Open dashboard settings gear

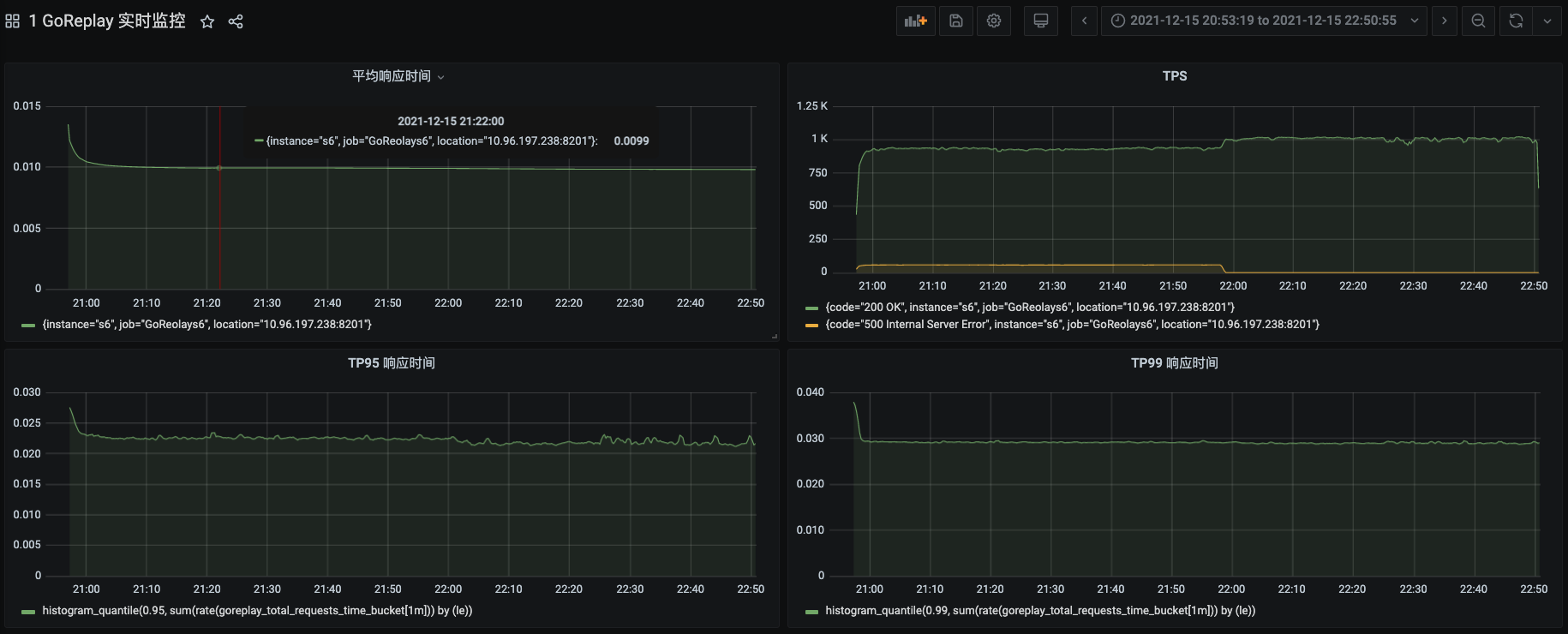pos(994,21)
